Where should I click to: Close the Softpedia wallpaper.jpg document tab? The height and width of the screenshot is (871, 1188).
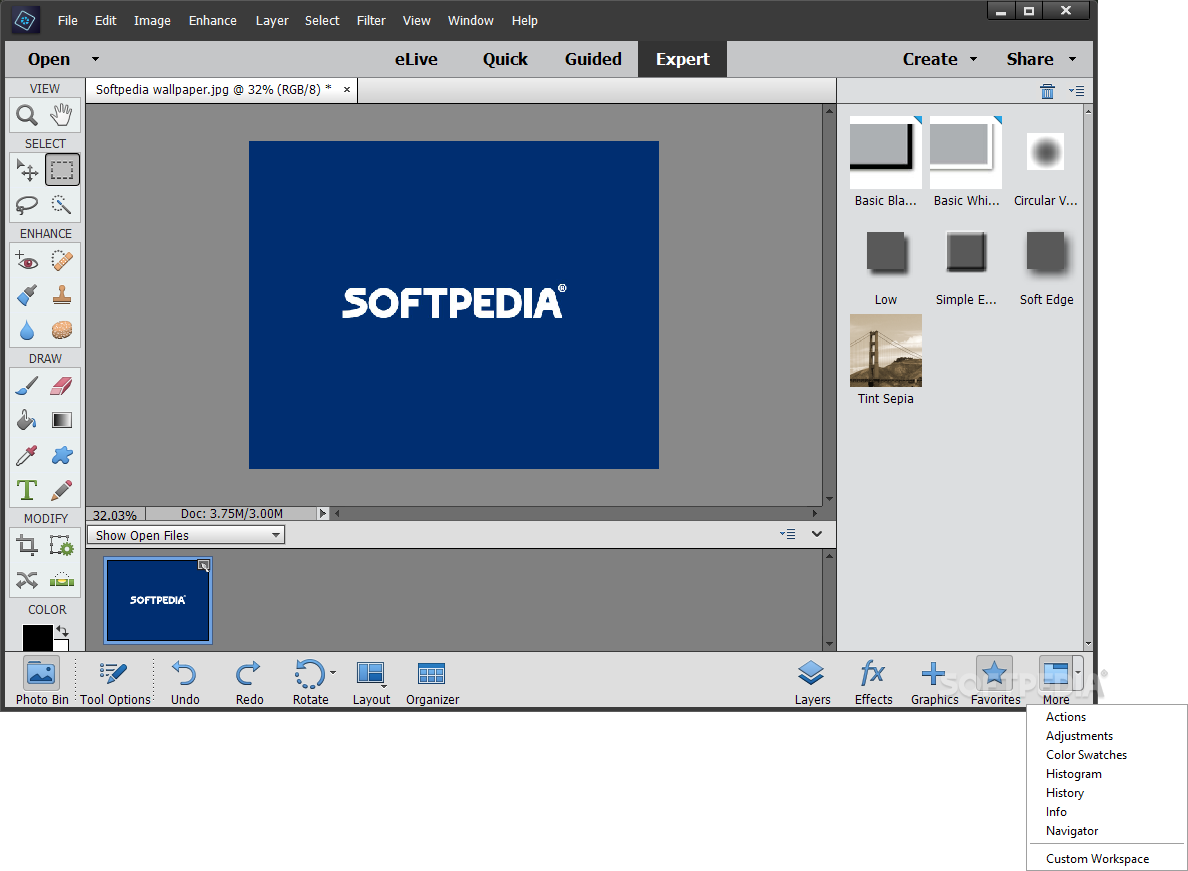coord(347,89)
